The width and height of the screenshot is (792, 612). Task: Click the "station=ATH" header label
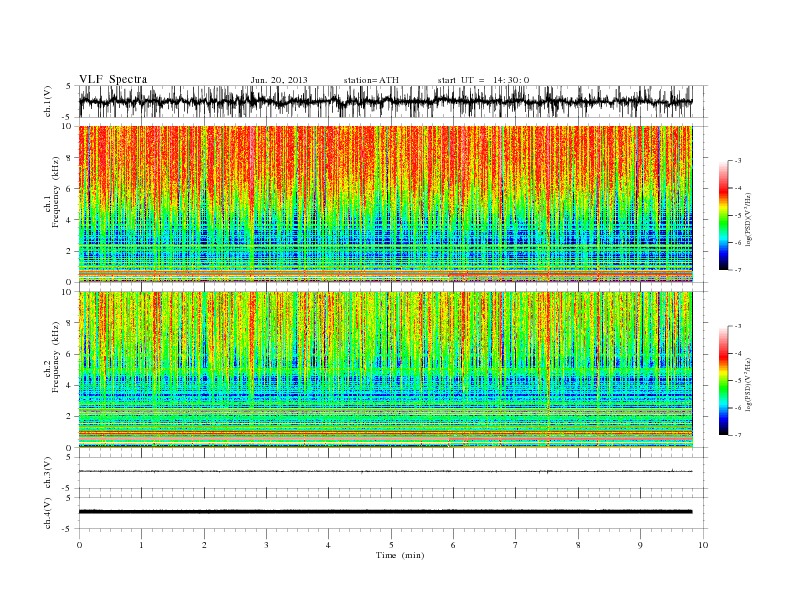coord(371,80)
